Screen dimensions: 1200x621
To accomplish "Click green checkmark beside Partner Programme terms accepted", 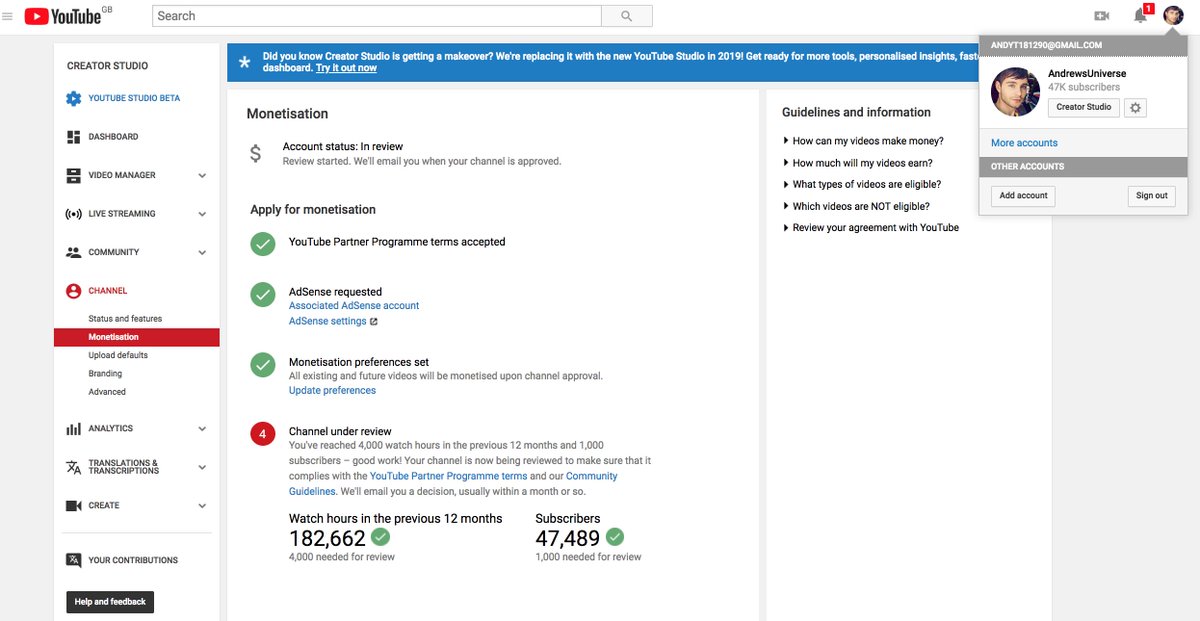I will pyautogui.click(x=263, y=243).
